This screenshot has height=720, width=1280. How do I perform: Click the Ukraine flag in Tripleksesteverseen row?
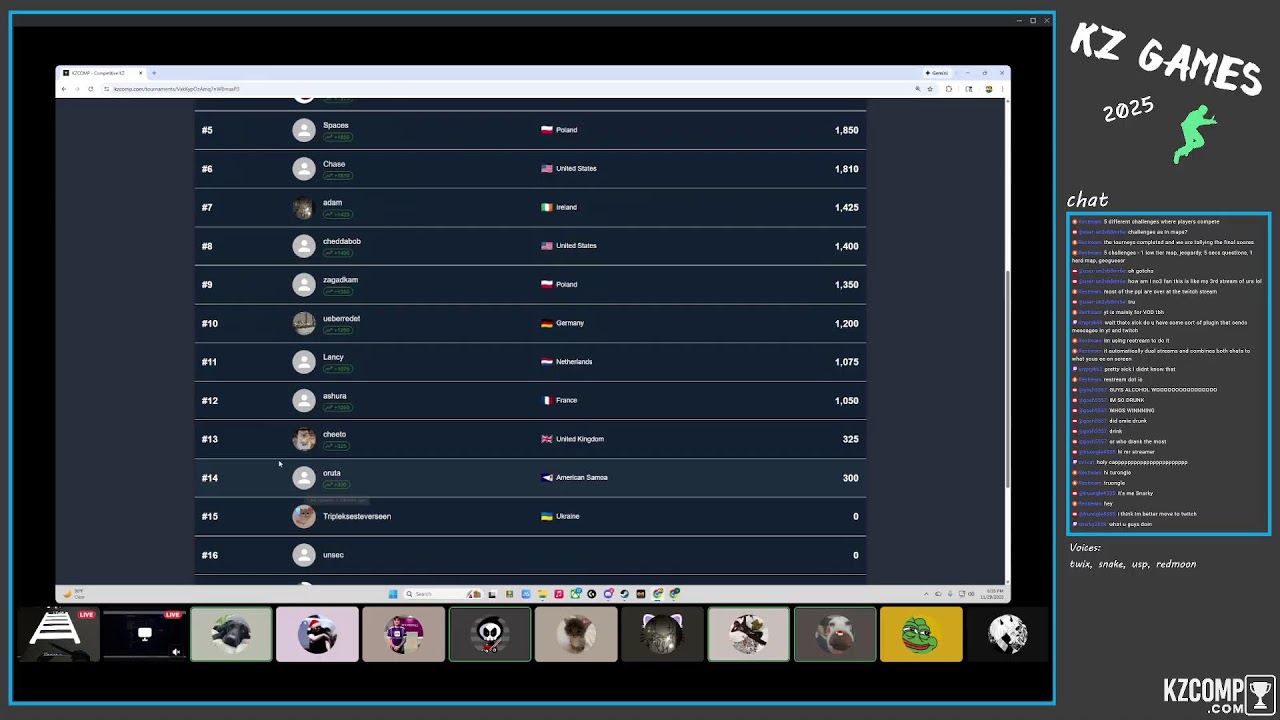pyautogui.click(x=547, y=516)
